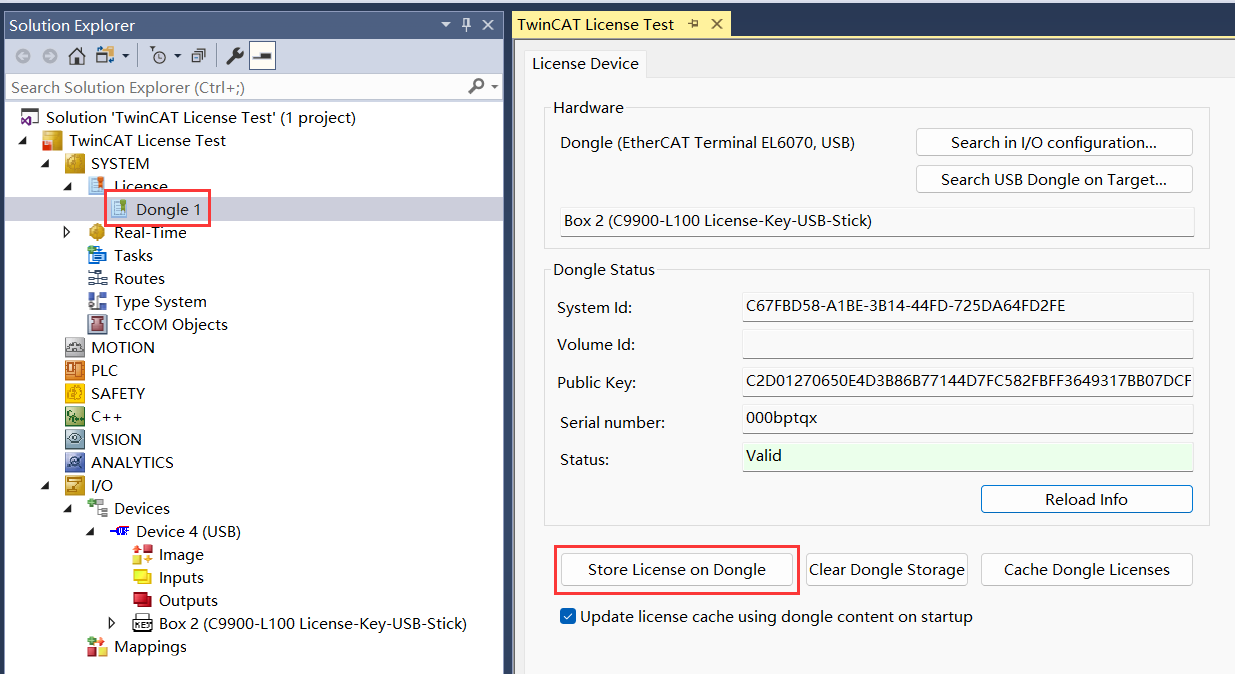Viewport: 1235px width, 674px height.
Task: Click Store License on Dongle button
Action: click(677, 570)
